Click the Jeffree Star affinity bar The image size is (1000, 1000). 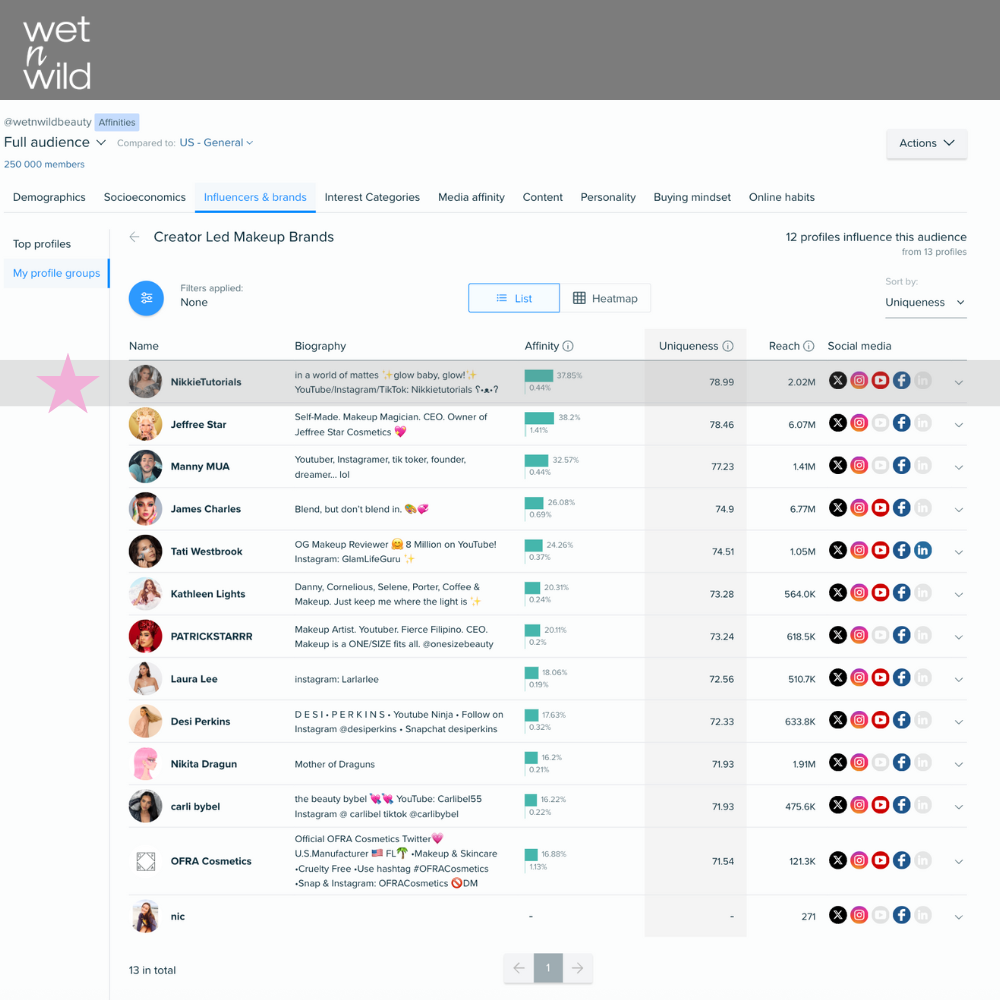540,418
